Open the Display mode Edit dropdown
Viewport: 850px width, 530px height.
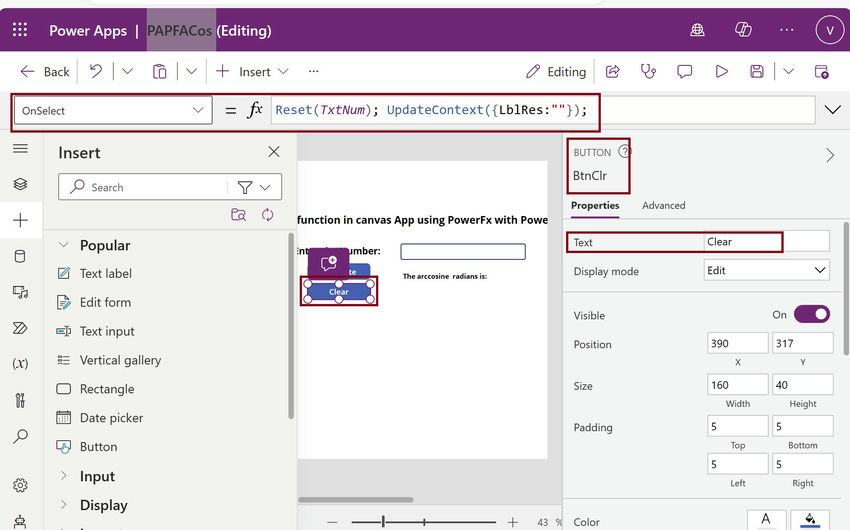pyautogui.click(x=767, y=270)
